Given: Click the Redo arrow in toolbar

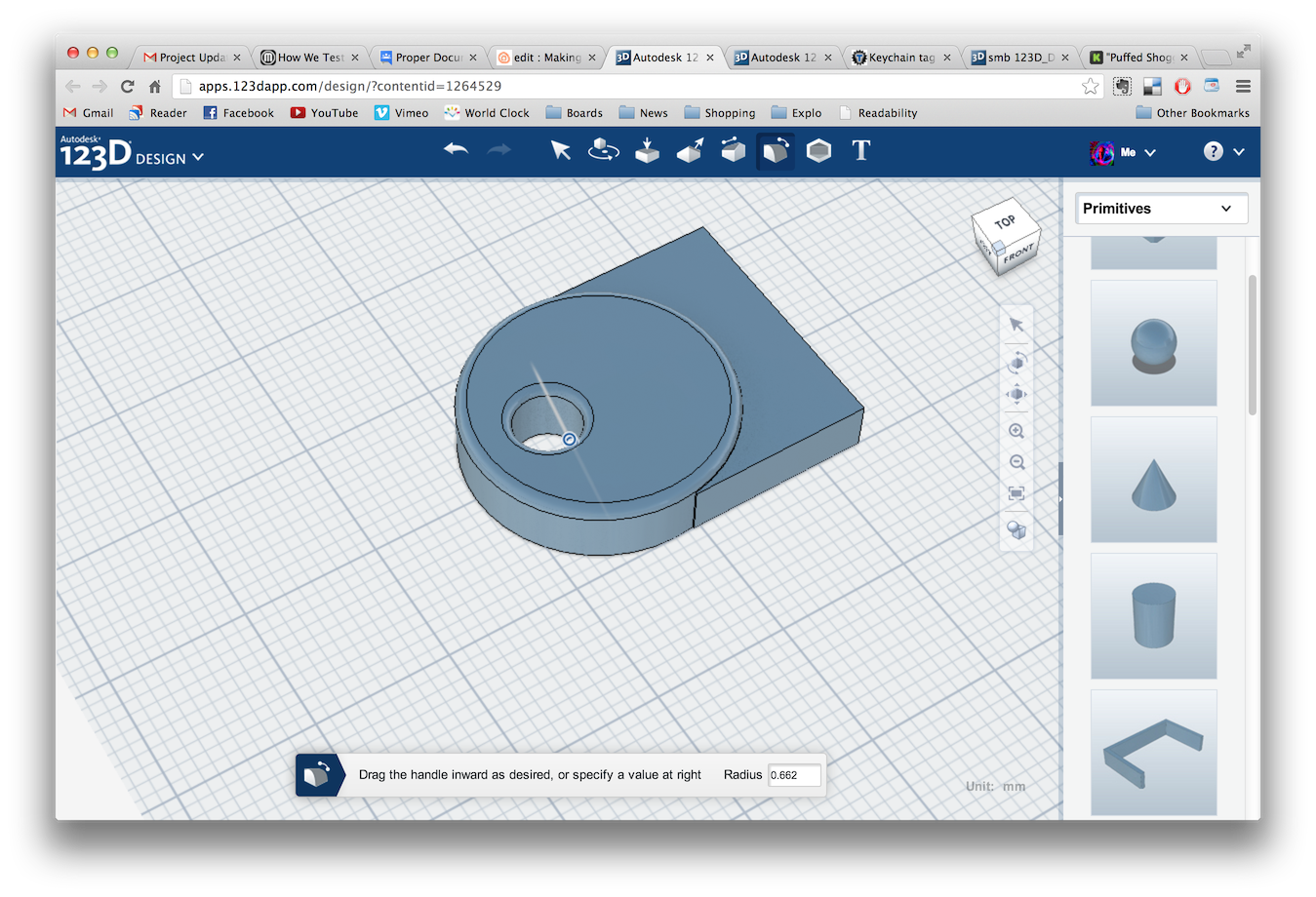Looking at the screenshot, I should click(x=498, y=150).
